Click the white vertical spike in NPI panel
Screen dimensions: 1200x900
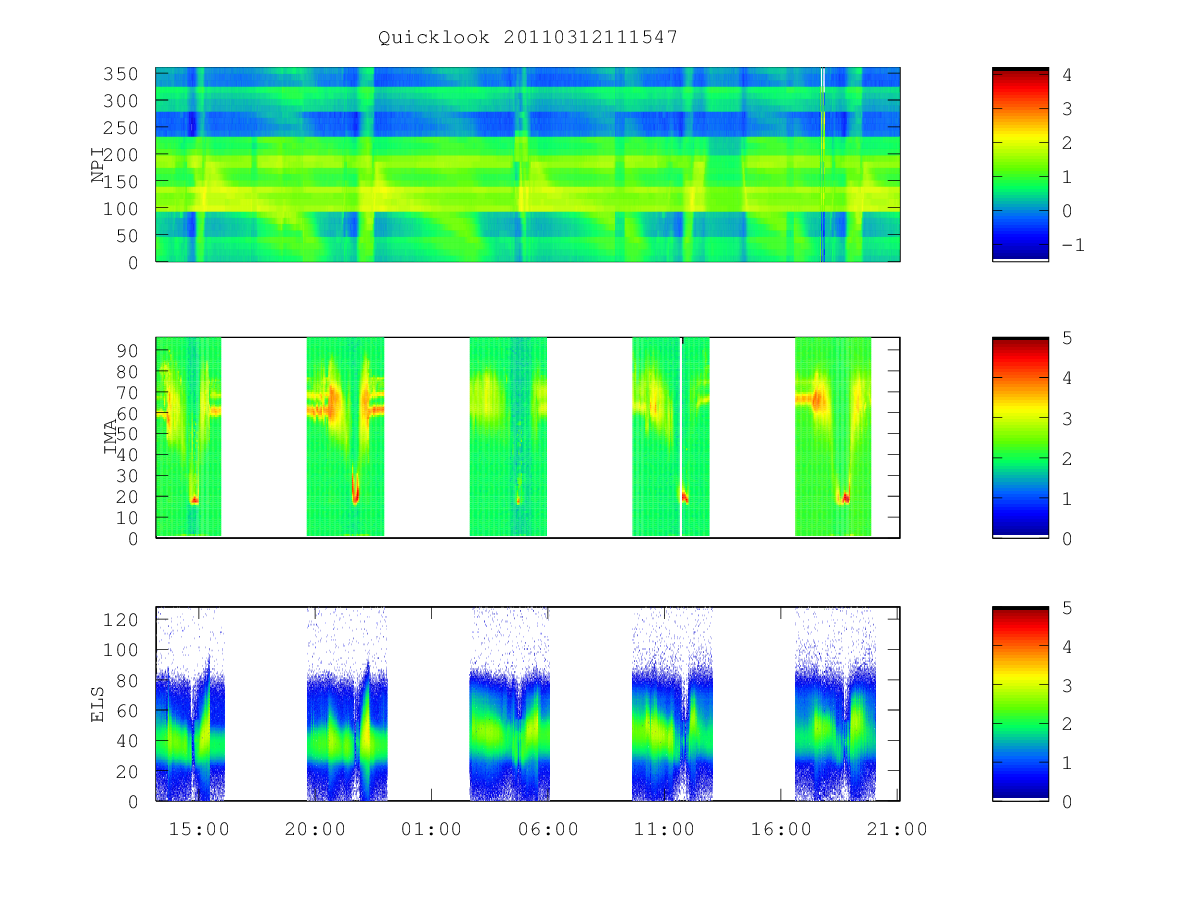(x=822, y=165)
